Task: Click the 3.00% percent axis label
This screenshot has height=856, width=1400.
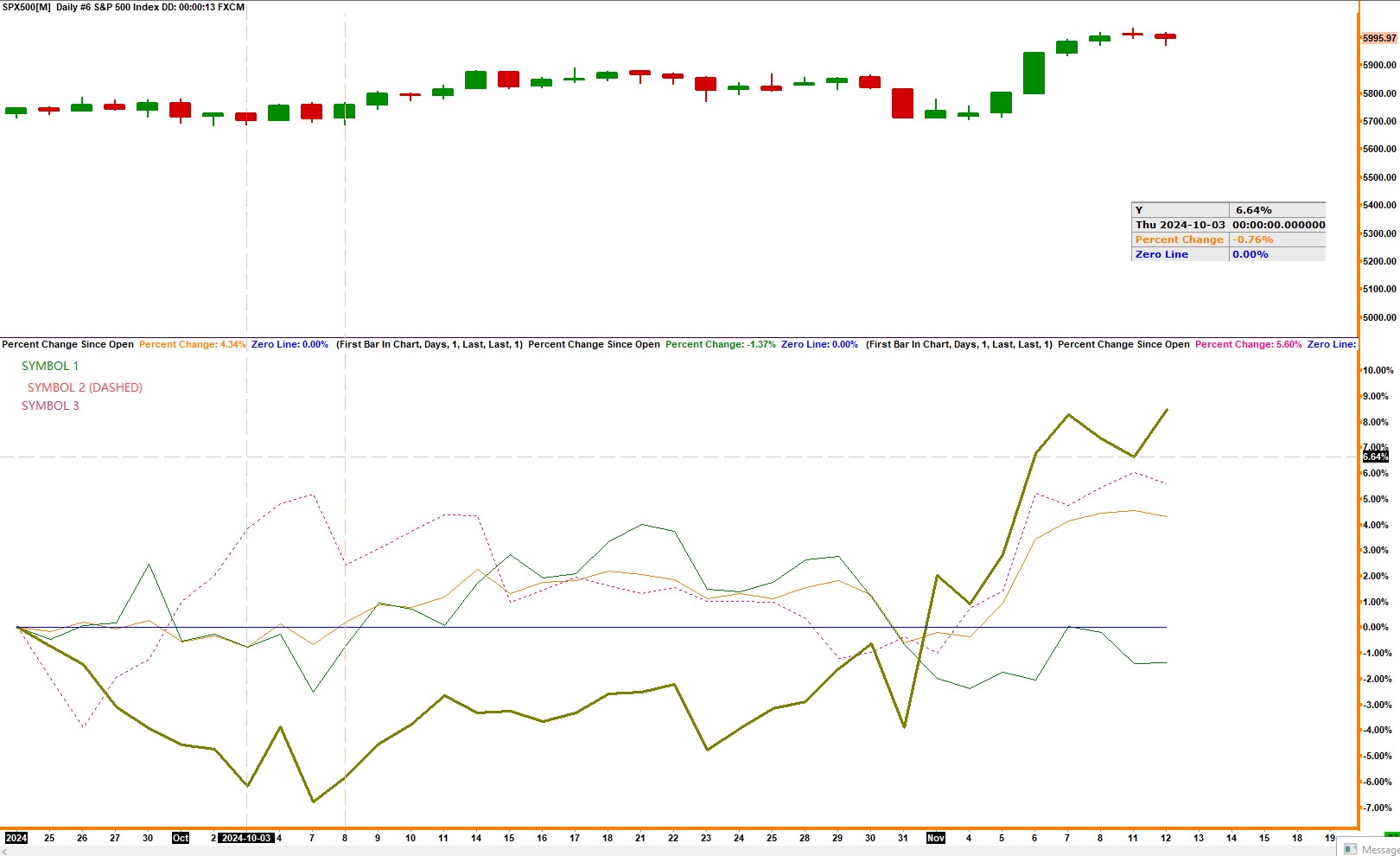Action: [1378, 550]
